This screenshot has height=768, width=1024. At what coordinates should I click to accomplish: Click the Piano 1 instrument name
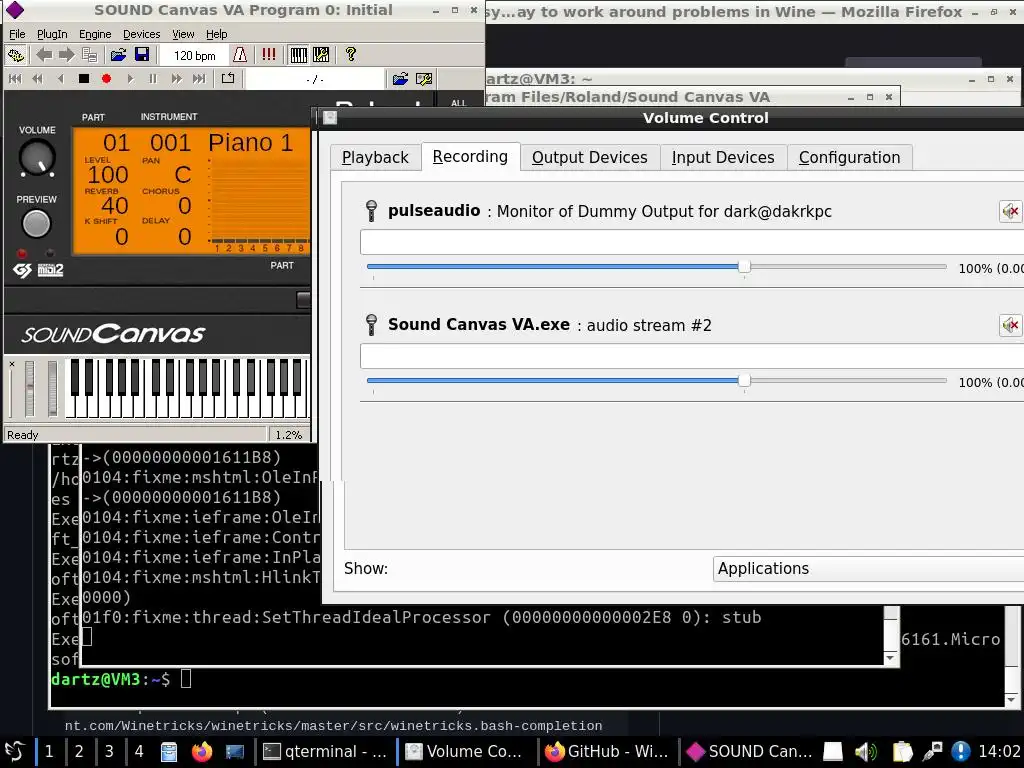(x=251, y=142)
